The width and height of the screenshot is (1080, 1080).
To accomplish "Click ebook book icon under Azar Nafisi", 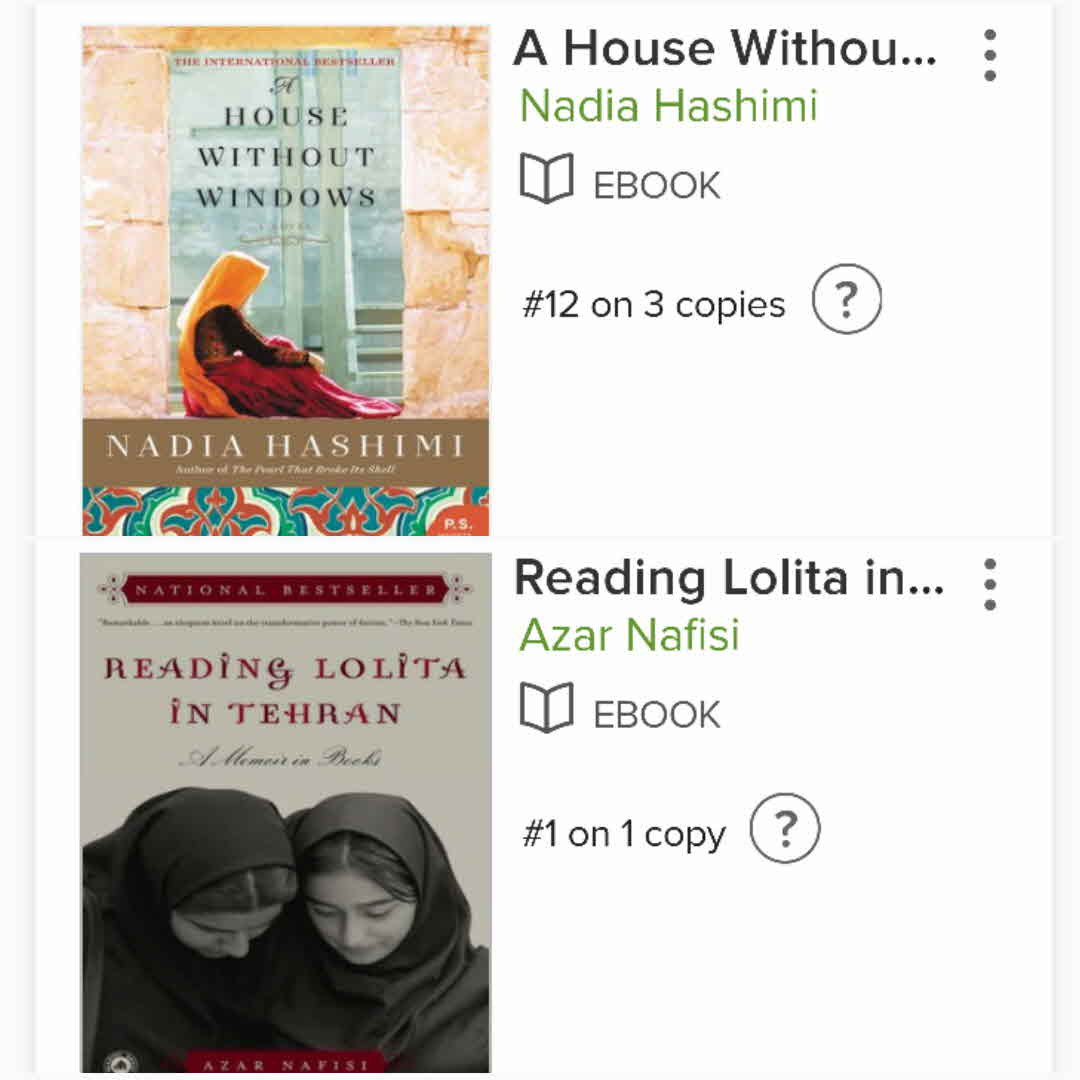I will [546, 709].
